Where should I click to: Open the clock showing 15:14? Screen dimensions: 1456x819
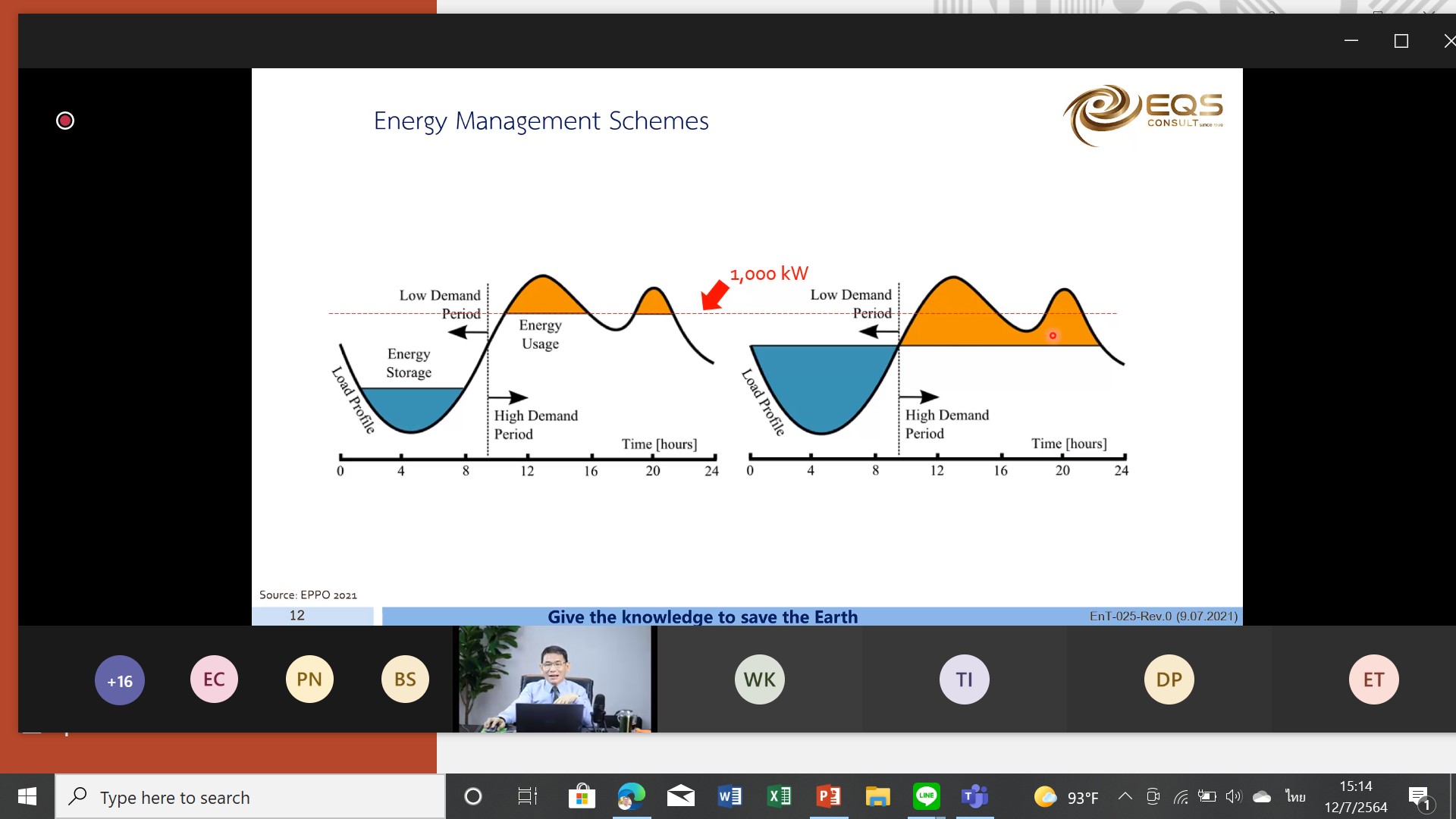(x=1356, y=797)
